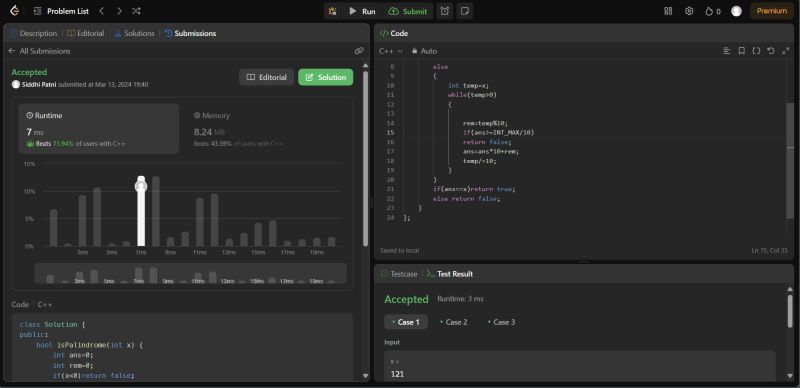Click the highlighted 7ms bar in chart
Image resolution: width=800 pixels, height=388 pixels.
[x=141, y=211]
